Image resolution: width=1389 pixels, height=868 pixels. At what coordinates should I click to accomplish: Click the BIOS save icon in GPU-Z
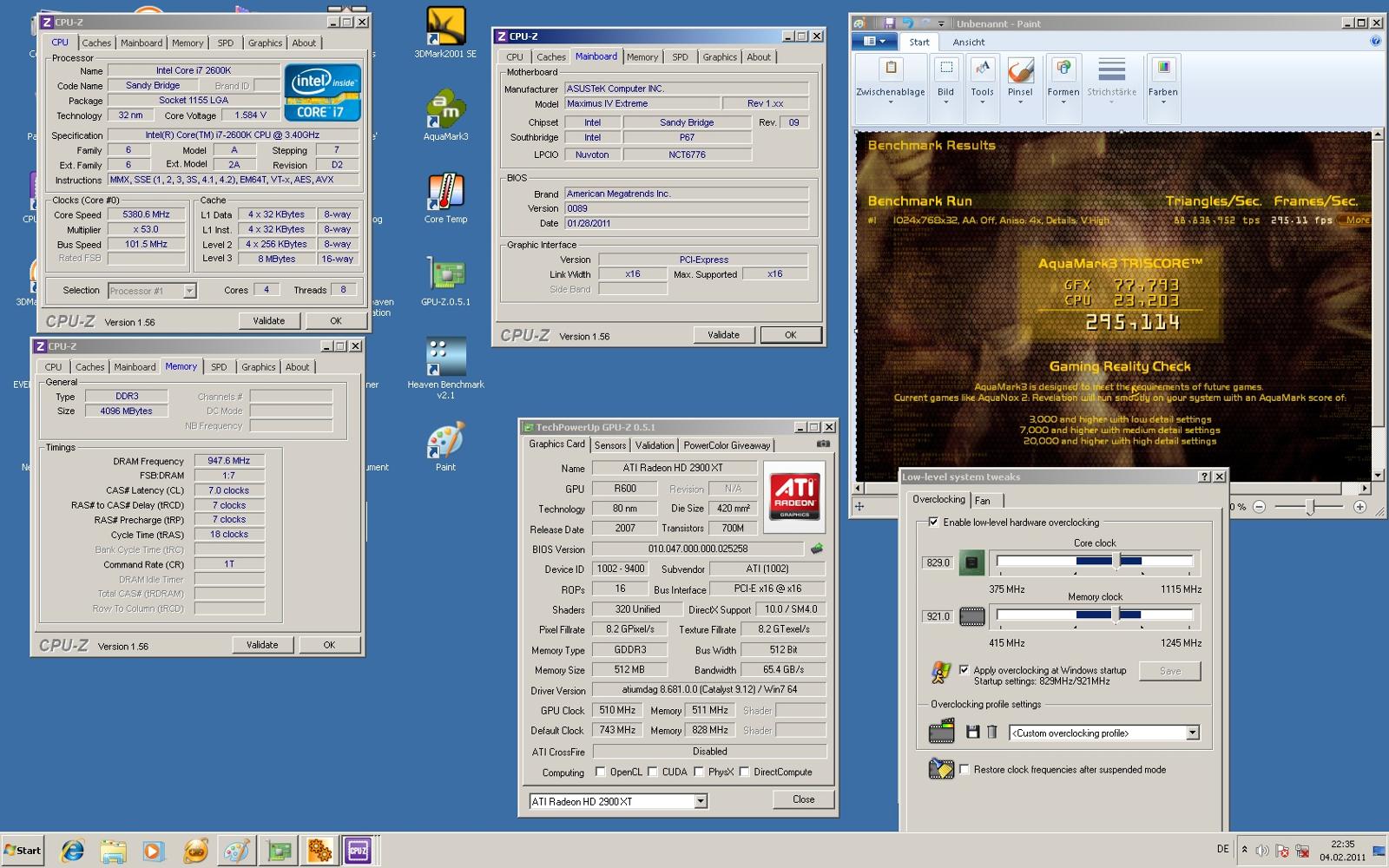click(816, 549)
